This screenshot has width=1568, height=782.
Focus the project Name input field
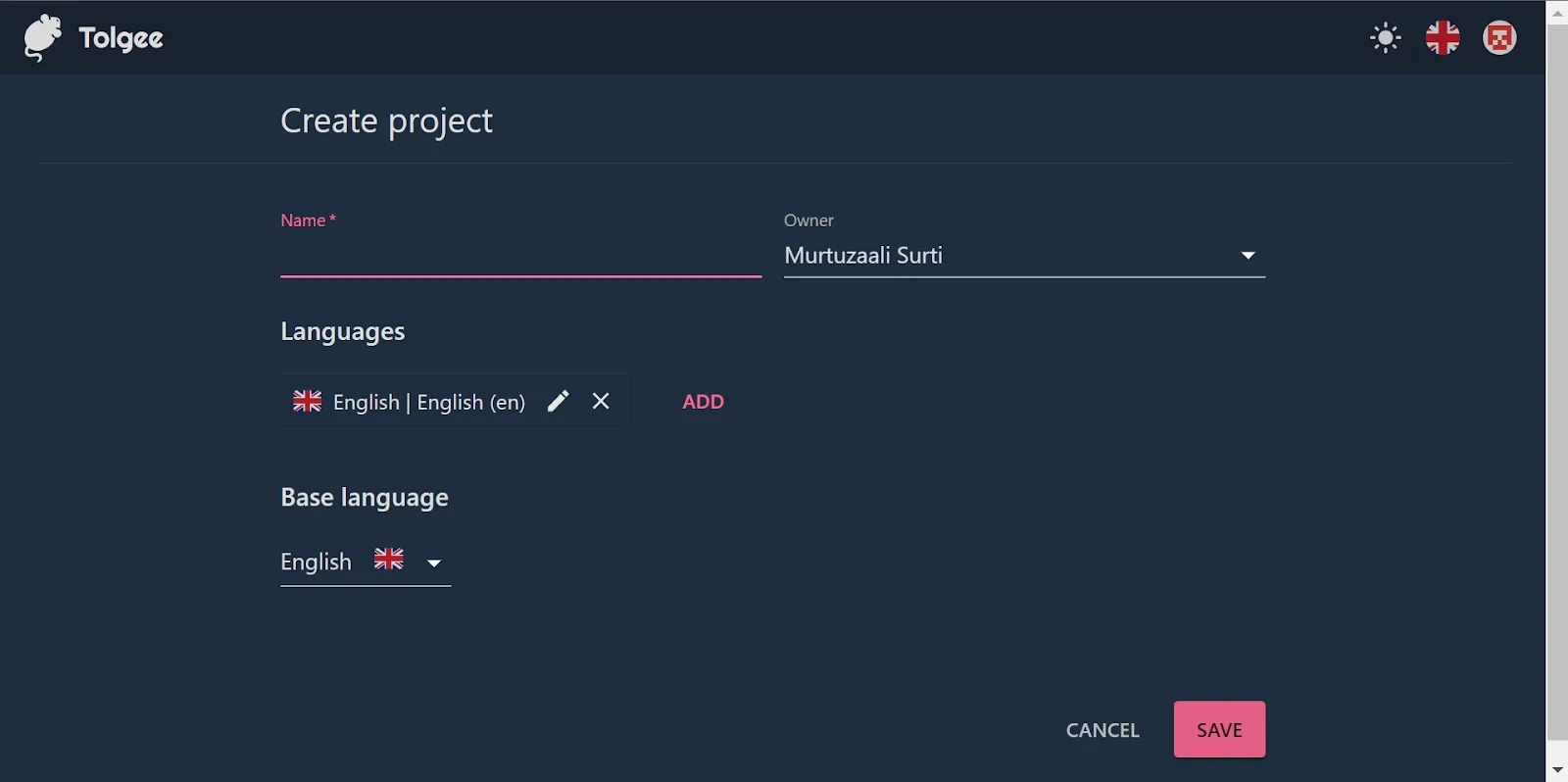(519, 257)
